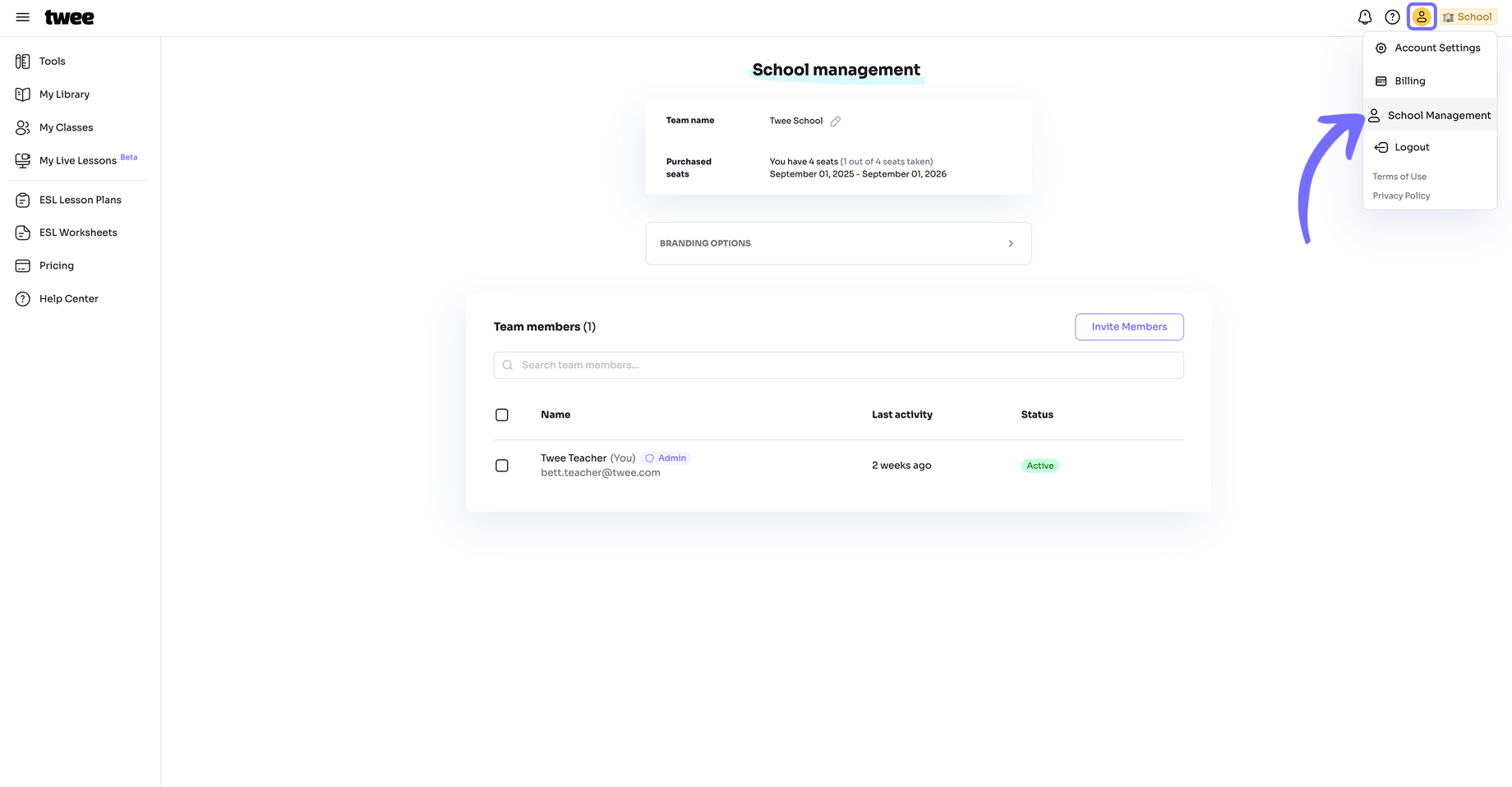Image resolution: width=1512 pixels, height=787 pixels.
Task: Click the Tools sidebar icon
Action: click(23, 62)
